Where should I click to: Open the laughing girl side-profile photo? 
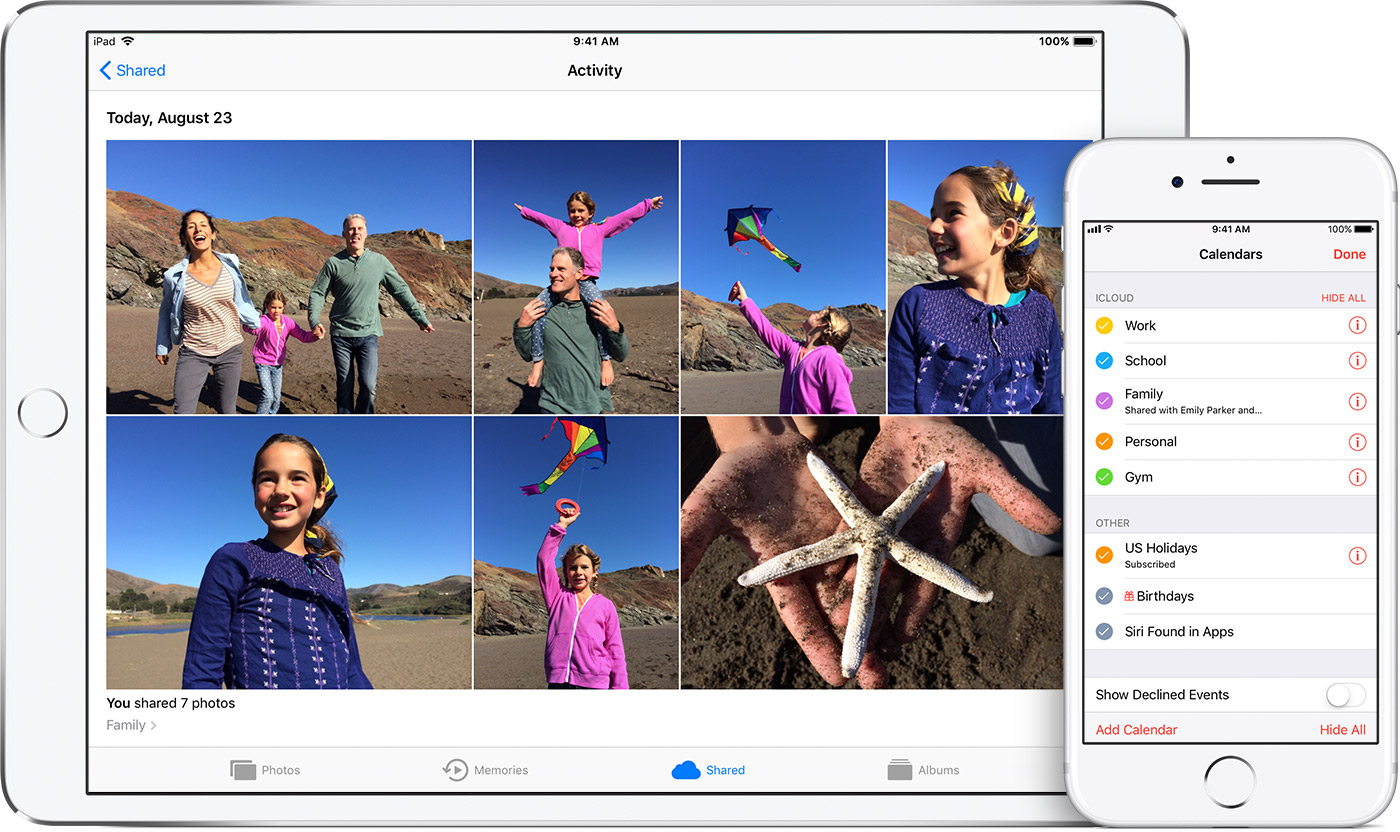pyautogui.click(x=980, y=277)
